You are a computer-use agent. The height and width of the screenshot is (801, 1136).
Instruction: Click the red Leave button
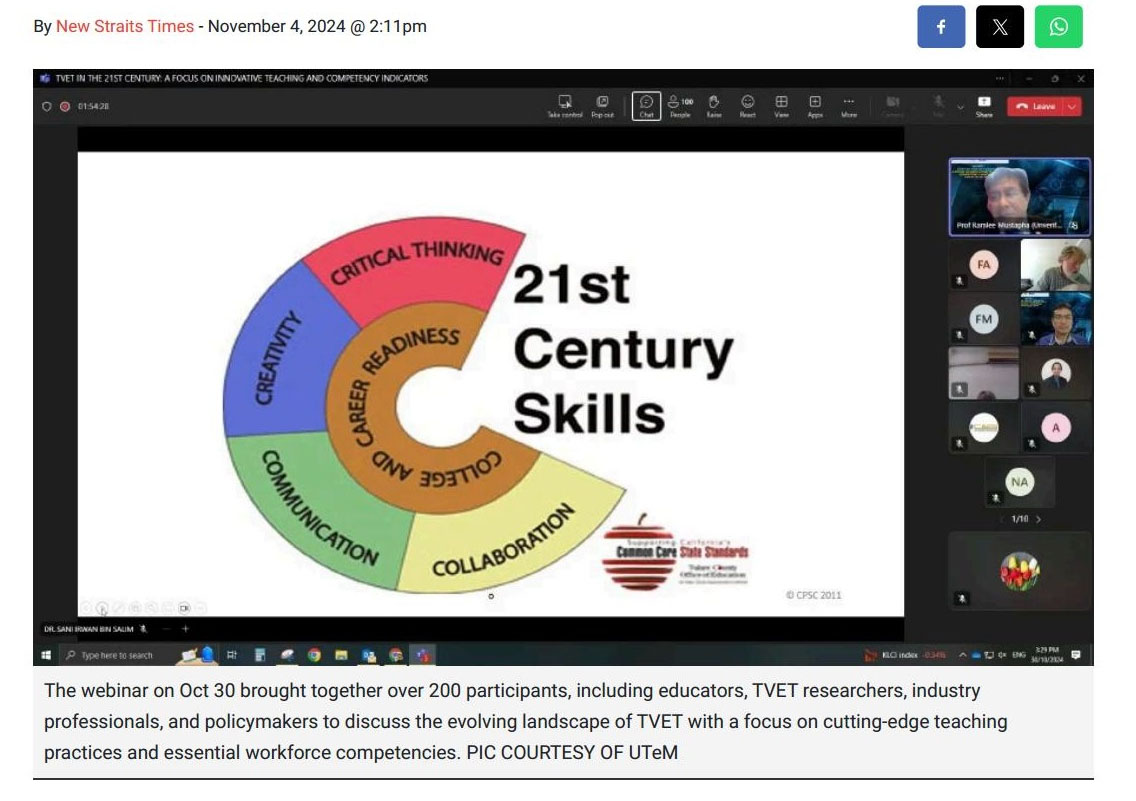pyautogui.click(x=1035, y=106)
